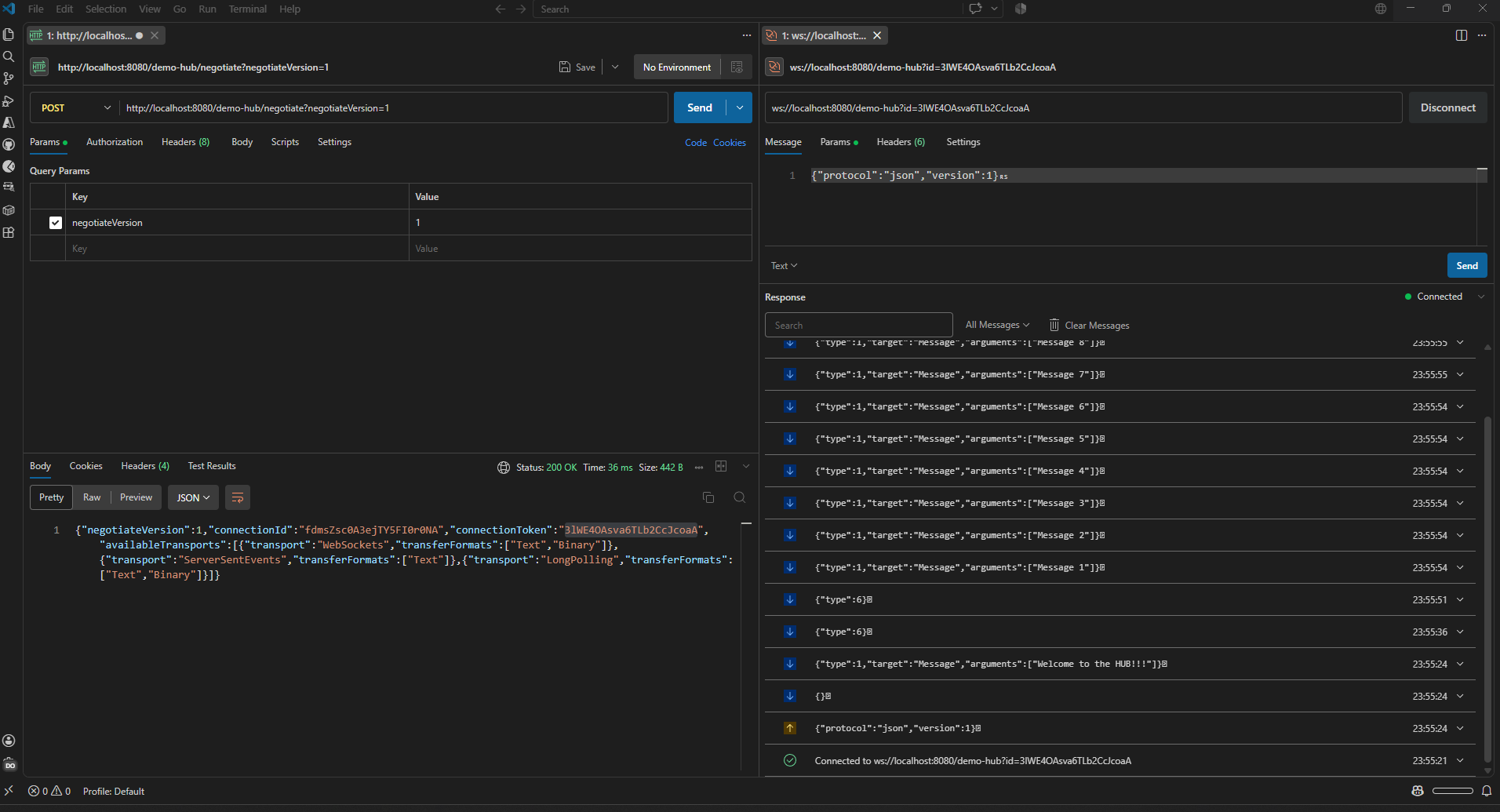Image resolution: width=1500 pixels, height=812 pixels.
Task: Open the Accounts icon in the activity bar
Action: (9, 741)
